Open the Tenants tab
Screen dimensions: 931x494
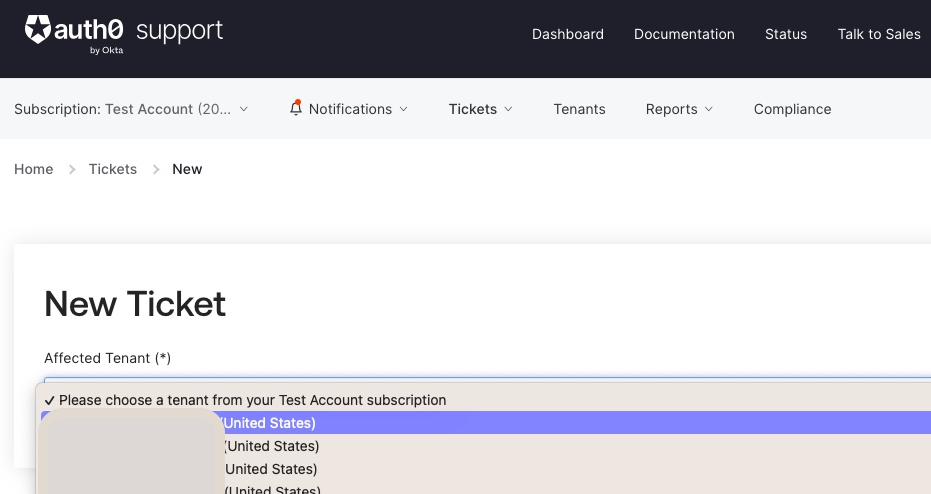point(580,109)
